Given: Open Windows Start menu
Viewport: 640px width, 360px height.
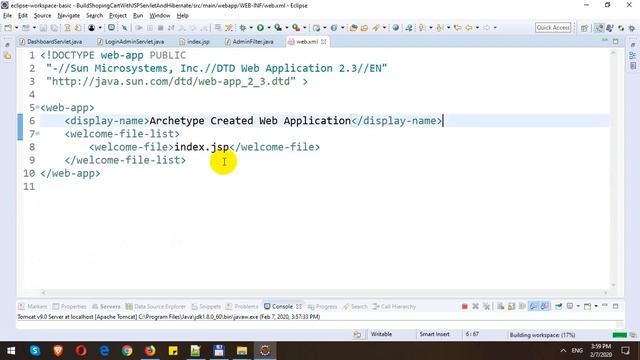Looking at the screenshot, I should [x=11, y=351].
